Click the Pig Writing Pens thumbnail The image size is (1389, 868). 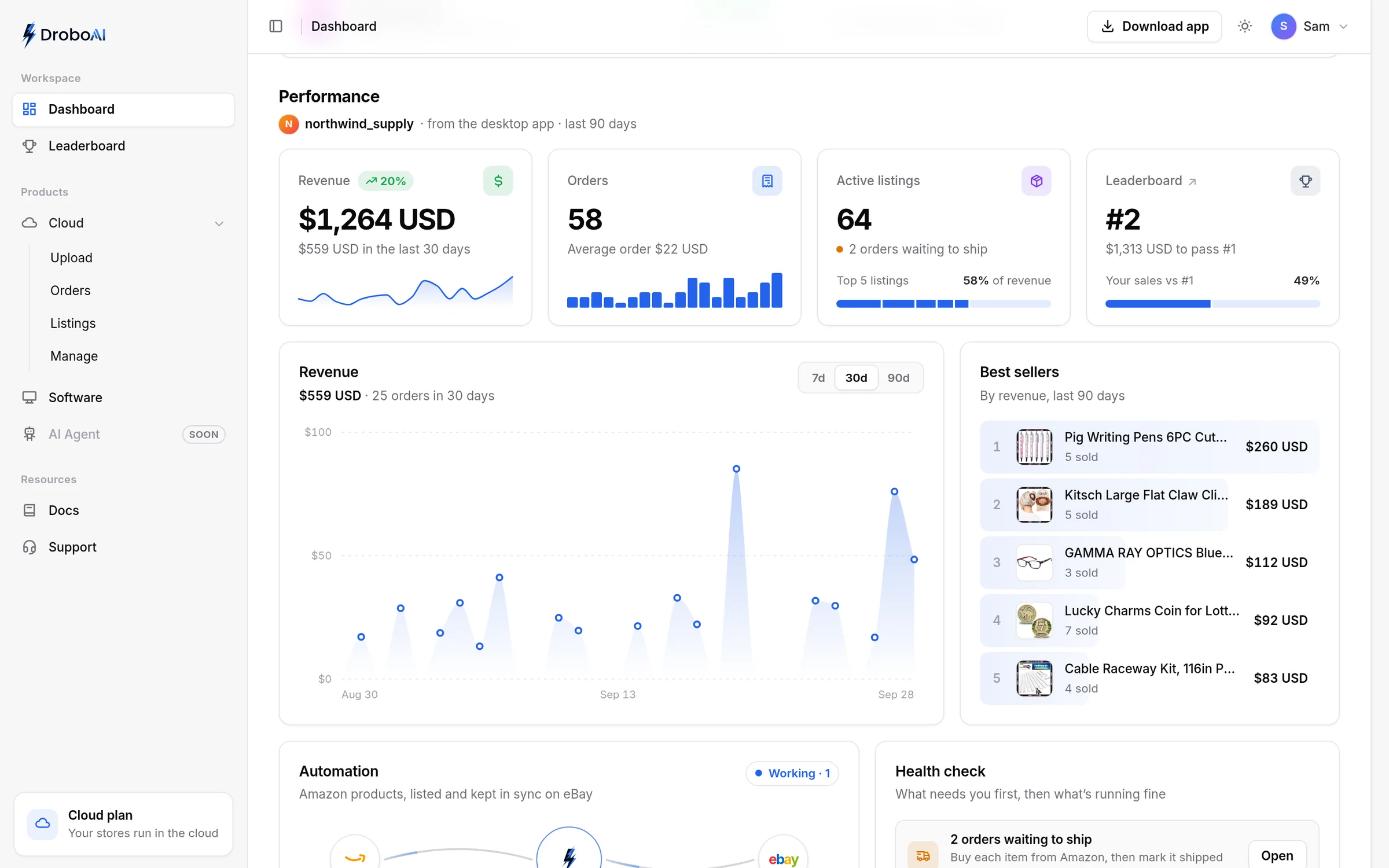[1034, 447]
